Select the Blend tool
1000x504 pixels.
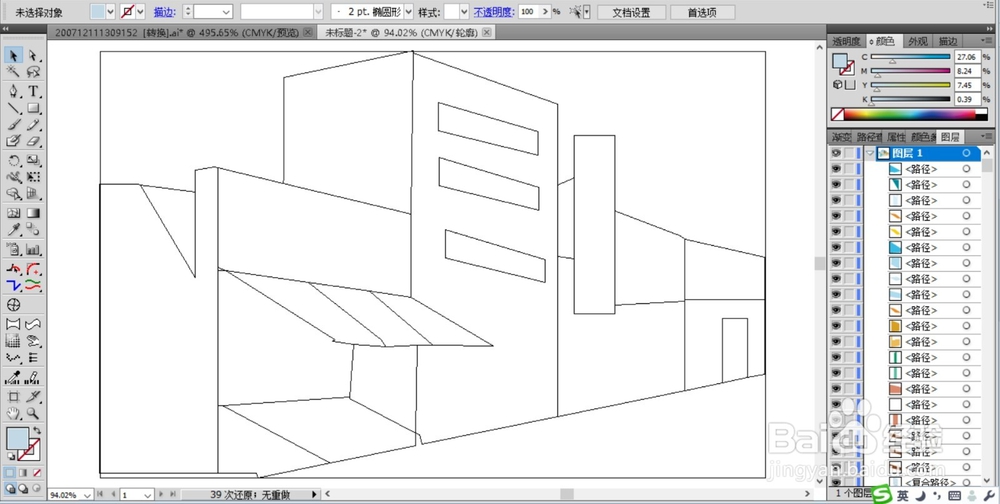click(x=33, y=230)
